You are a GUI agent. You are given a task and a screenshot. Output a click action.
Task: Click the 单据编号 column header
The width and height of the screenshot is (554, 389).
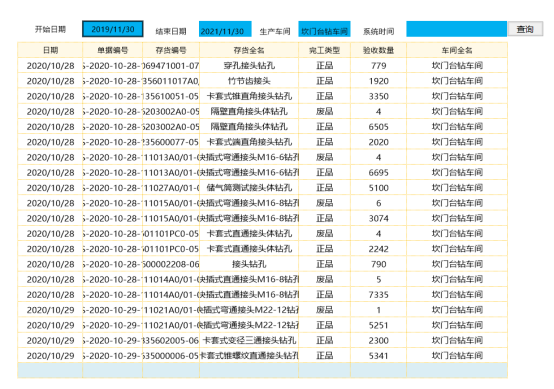pos(113,50)
